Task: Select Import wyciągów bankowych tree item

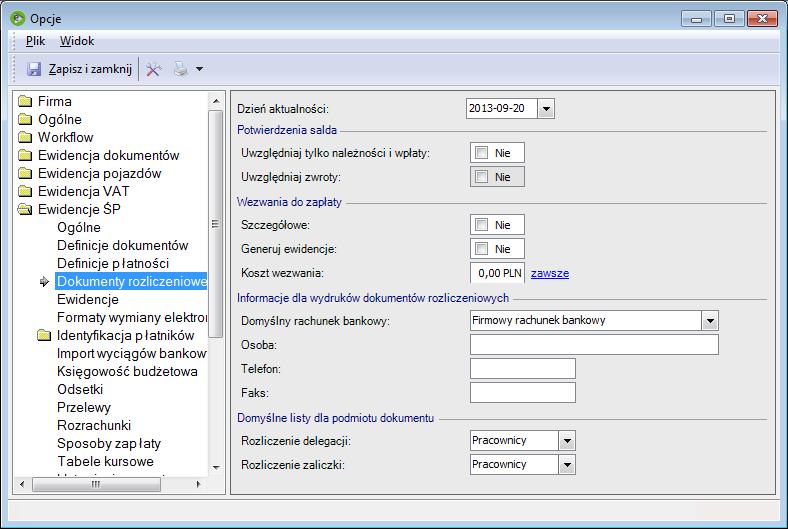Action: coord(132,353)
